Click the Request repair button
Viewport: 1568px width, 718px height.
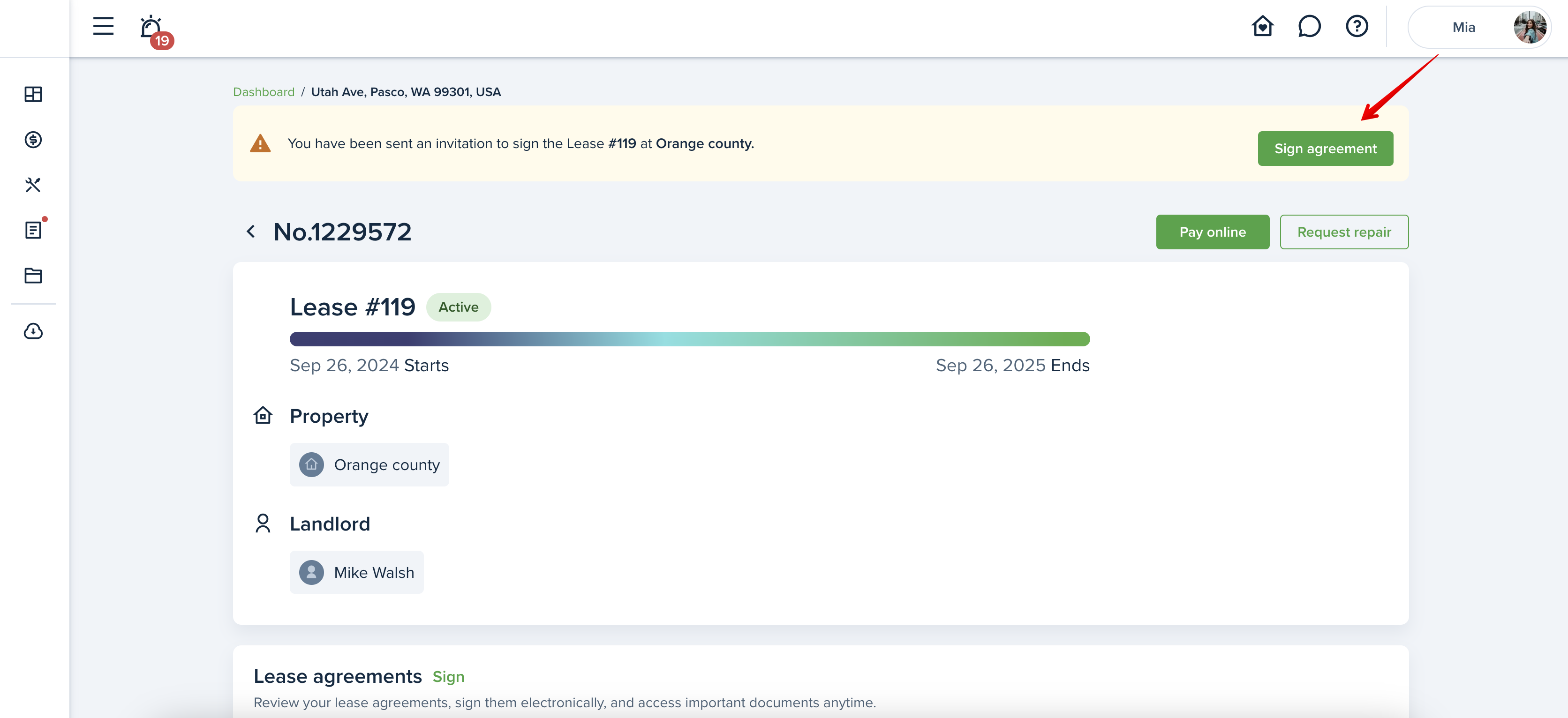(1344, 232)
